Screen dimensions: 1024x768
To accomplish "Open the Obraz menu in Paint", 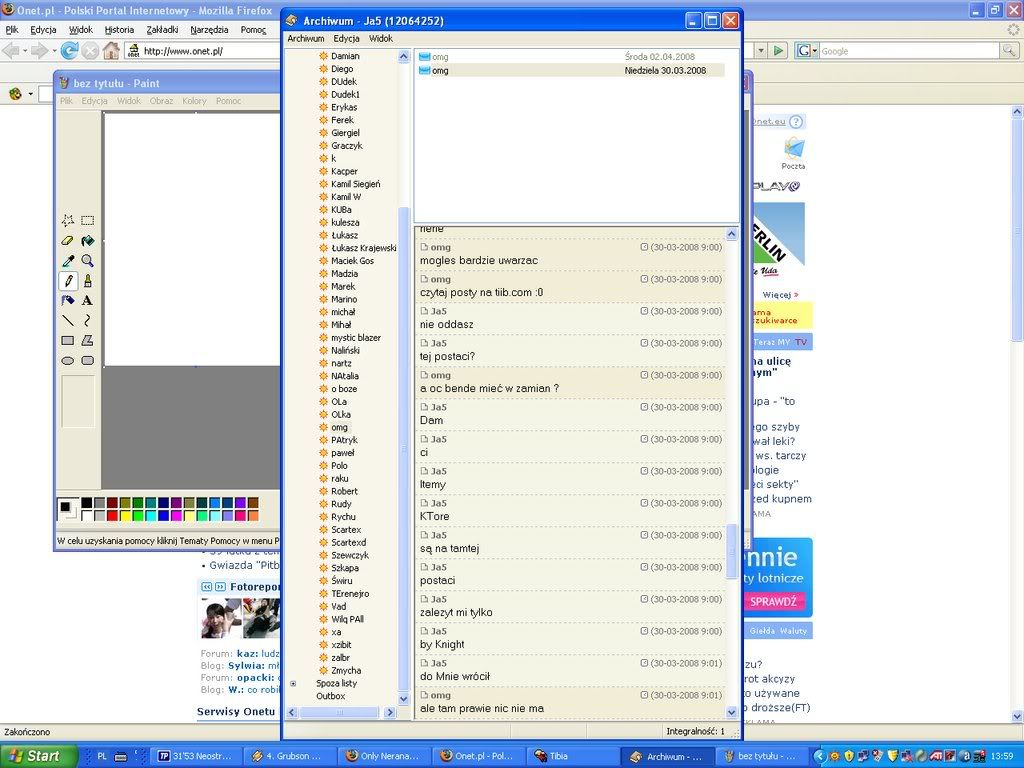I will click(161, 101).
